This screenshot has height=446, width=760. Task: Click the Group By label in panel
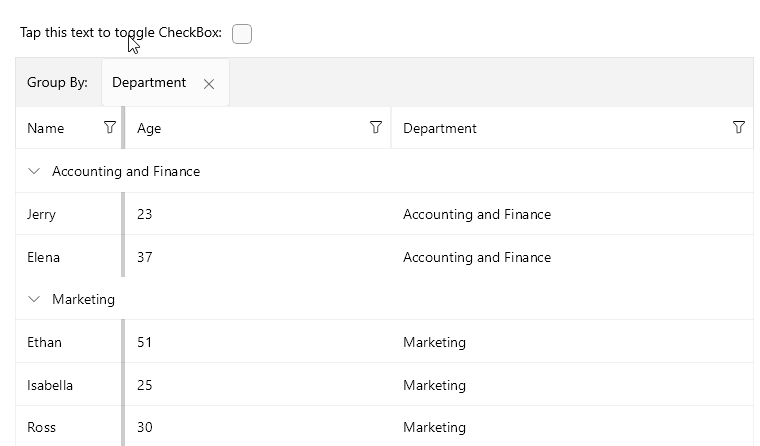(x=57, y=83)
